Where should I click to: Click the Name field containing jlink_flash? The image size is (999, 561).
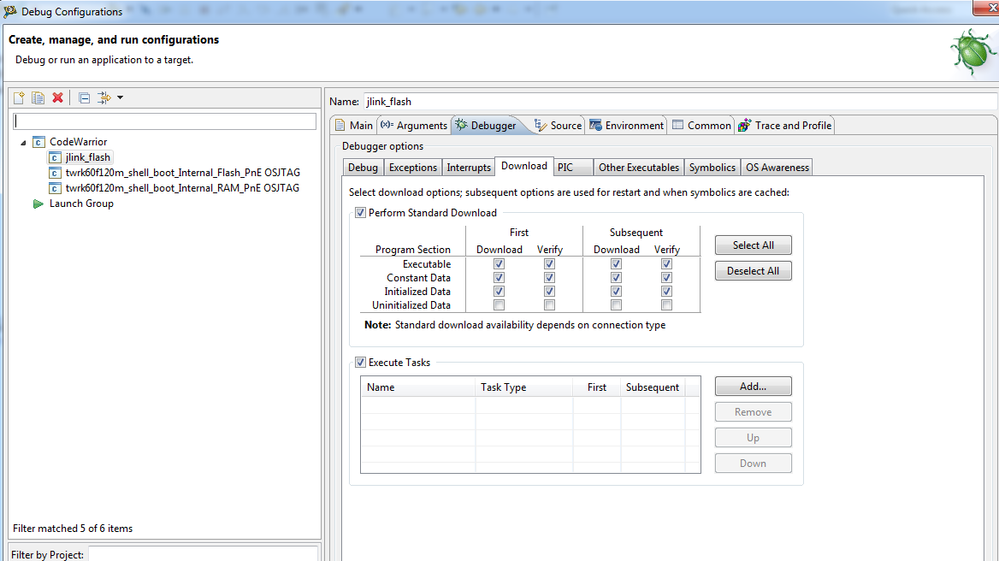pyautogui.click(x=679, y=101)
